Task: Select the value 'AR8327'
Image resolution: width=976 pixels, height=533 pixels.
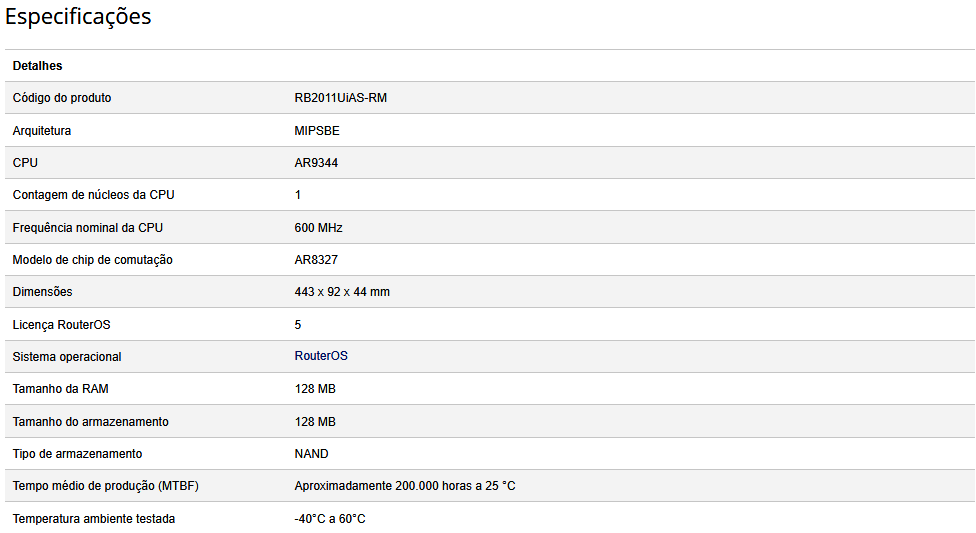Action: coord(316,260)
